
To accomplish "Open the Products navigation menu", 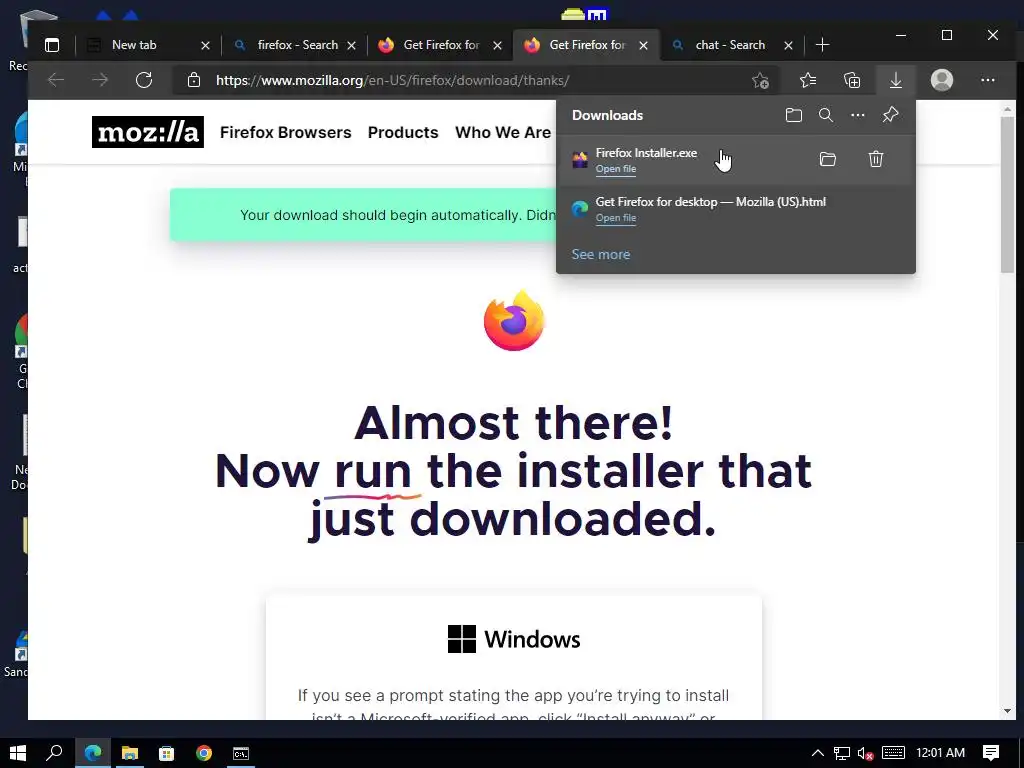I will click(403, 133).
